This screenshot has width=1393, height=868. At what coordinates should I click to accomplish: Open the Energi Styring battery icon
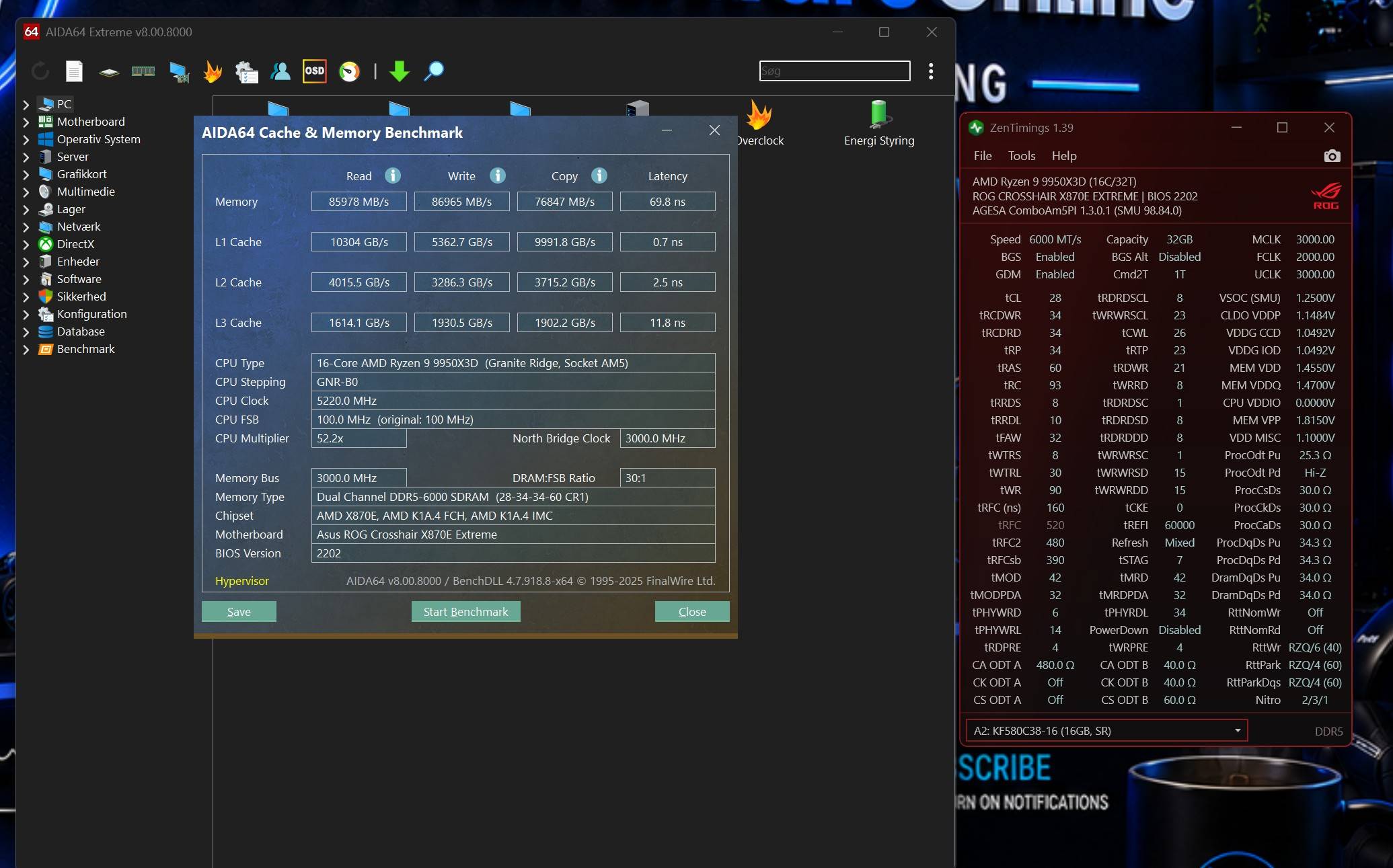(879, 114)
